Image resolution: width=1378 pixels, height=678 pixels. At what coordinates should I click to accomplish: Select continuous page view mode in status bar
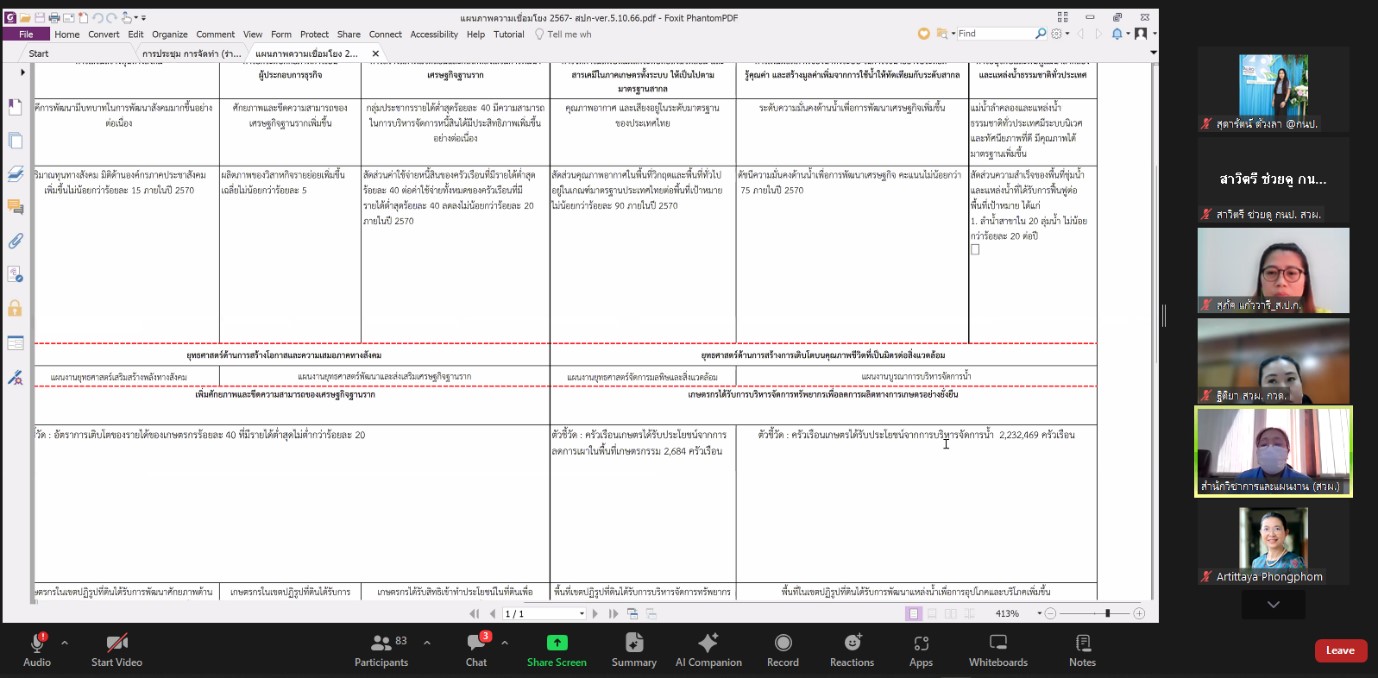click(x=931, y=613)
